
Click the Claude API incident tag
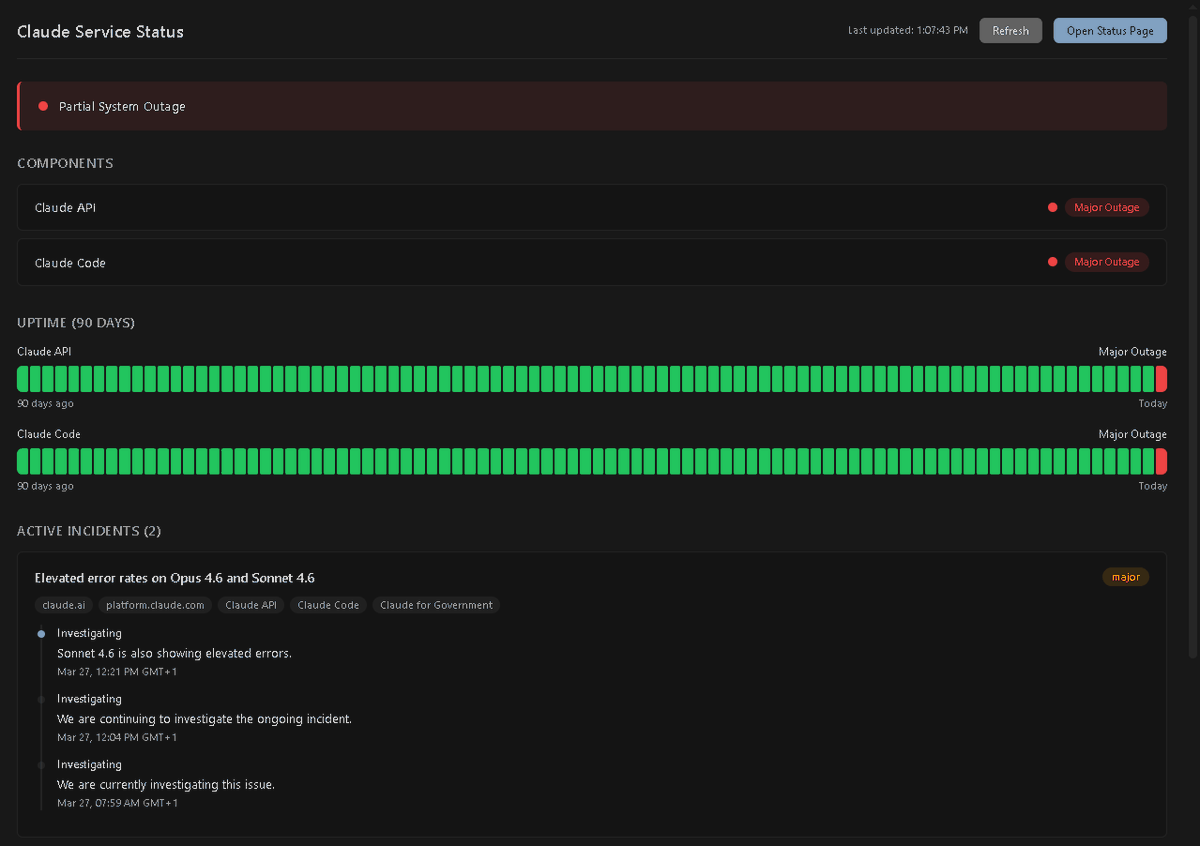[251, 605]
